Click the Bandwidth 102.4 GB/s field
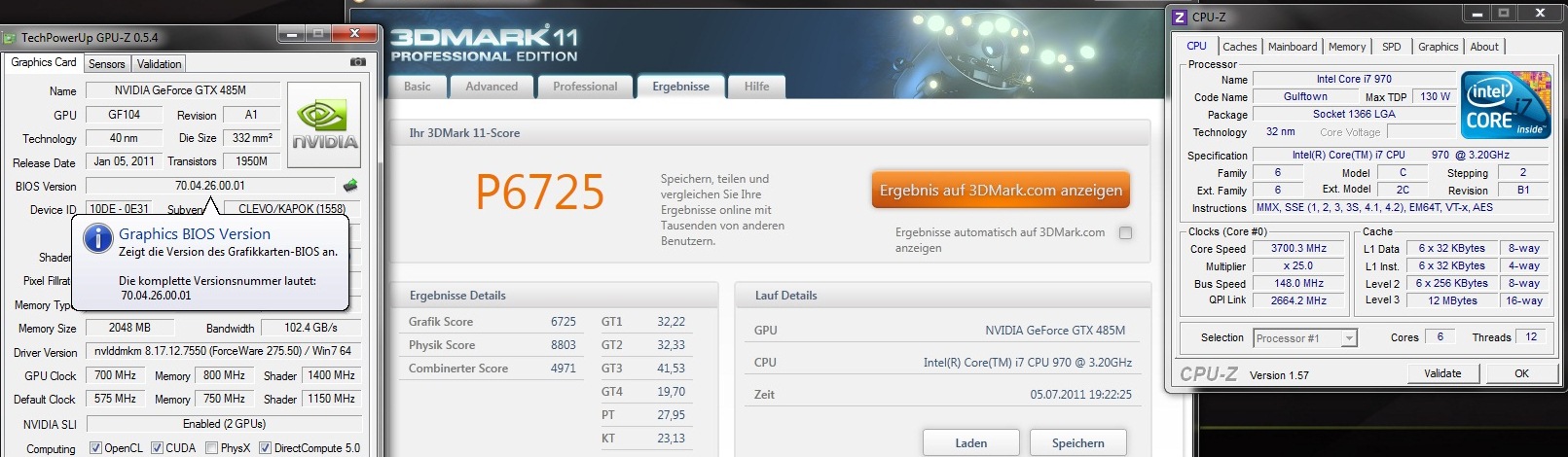 coord(310,328)
